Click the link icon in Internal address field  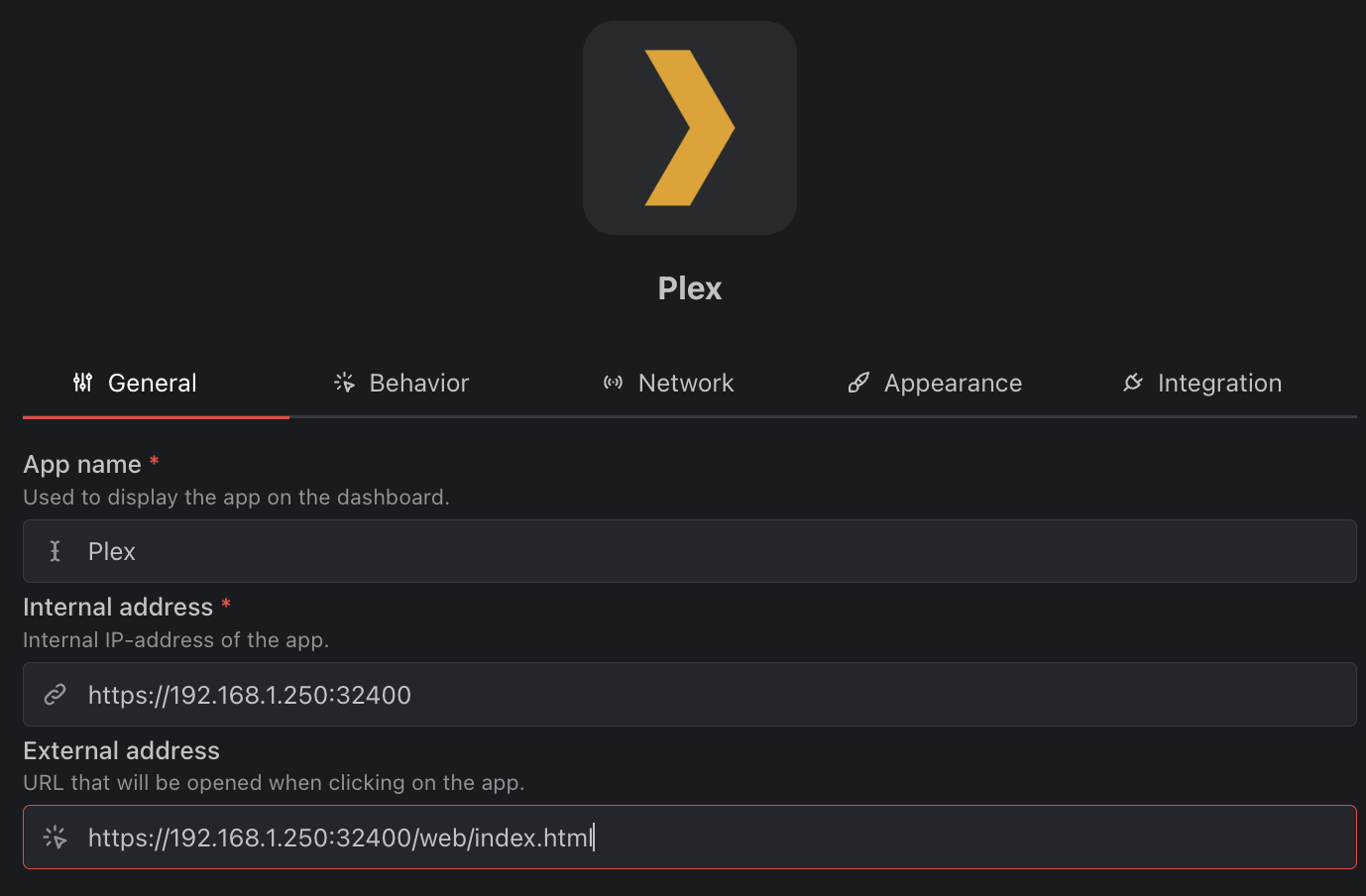click(56, 695)
